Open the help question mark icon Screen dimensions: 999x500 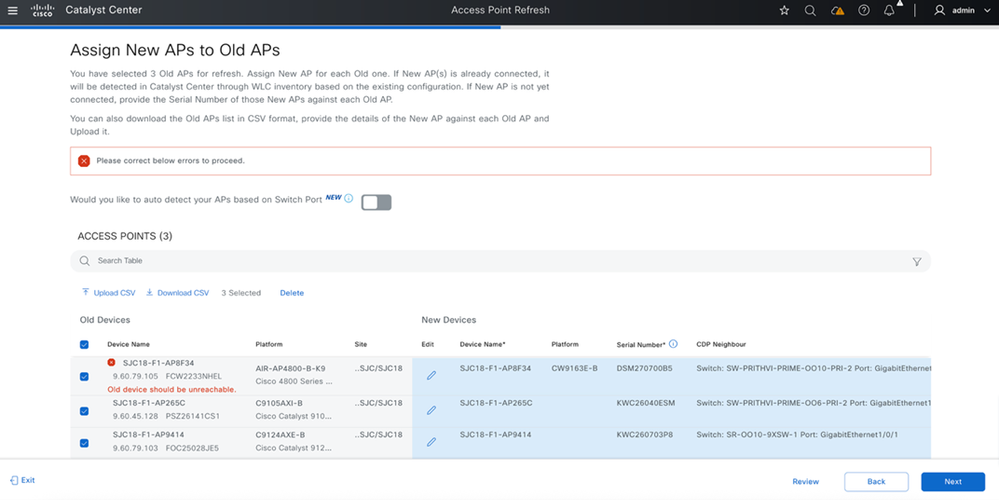click(x=863, y=10)
